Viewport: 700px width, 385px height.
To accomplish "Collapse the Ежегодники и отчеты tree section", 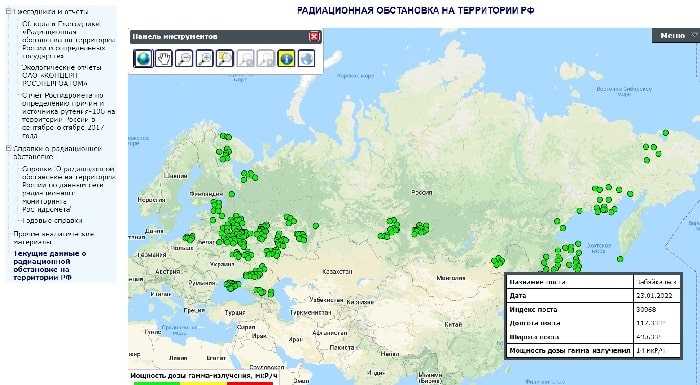I will coord(8,12).
